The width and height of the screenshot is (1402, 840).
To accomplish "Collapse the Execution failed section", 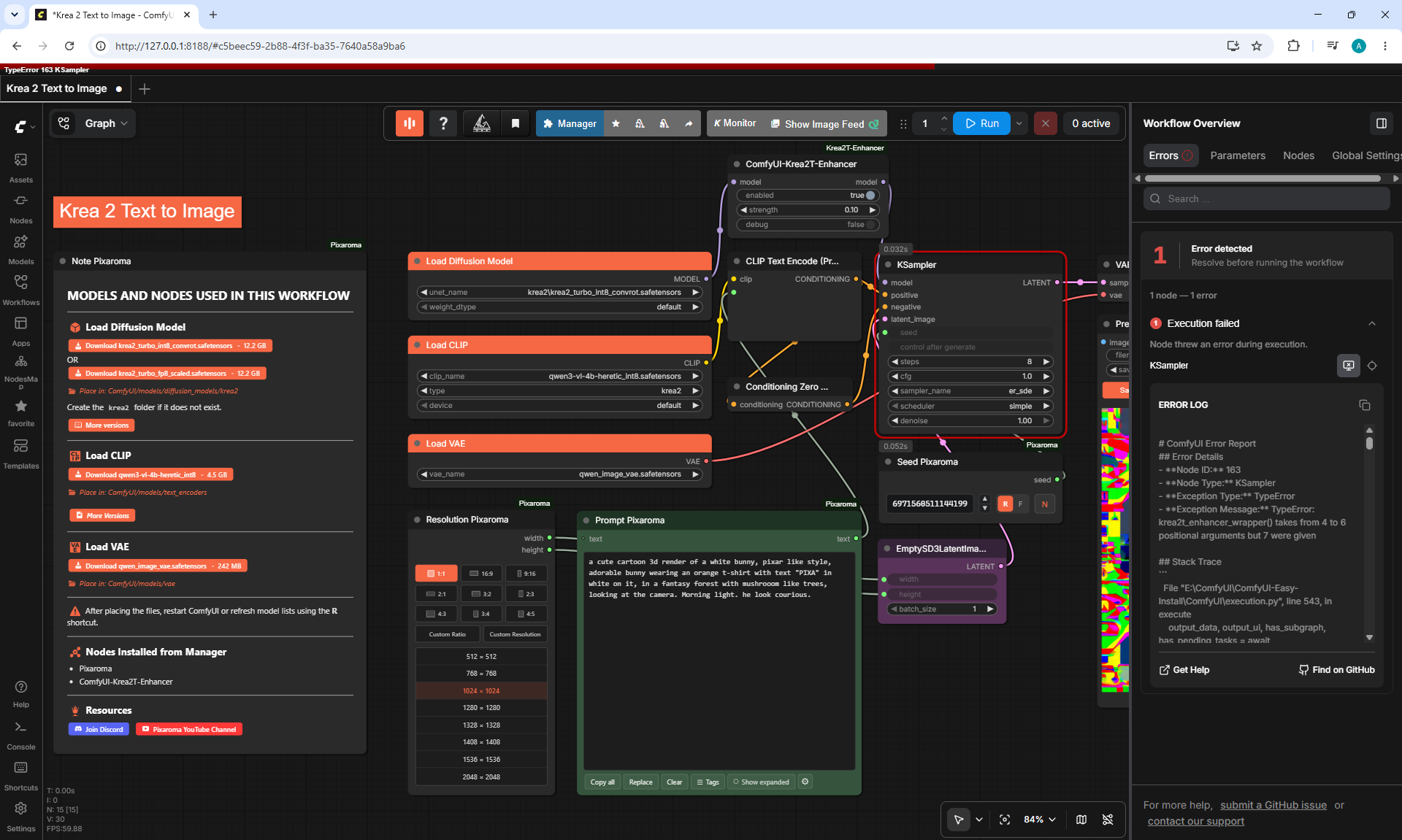I will [1372, 323].
